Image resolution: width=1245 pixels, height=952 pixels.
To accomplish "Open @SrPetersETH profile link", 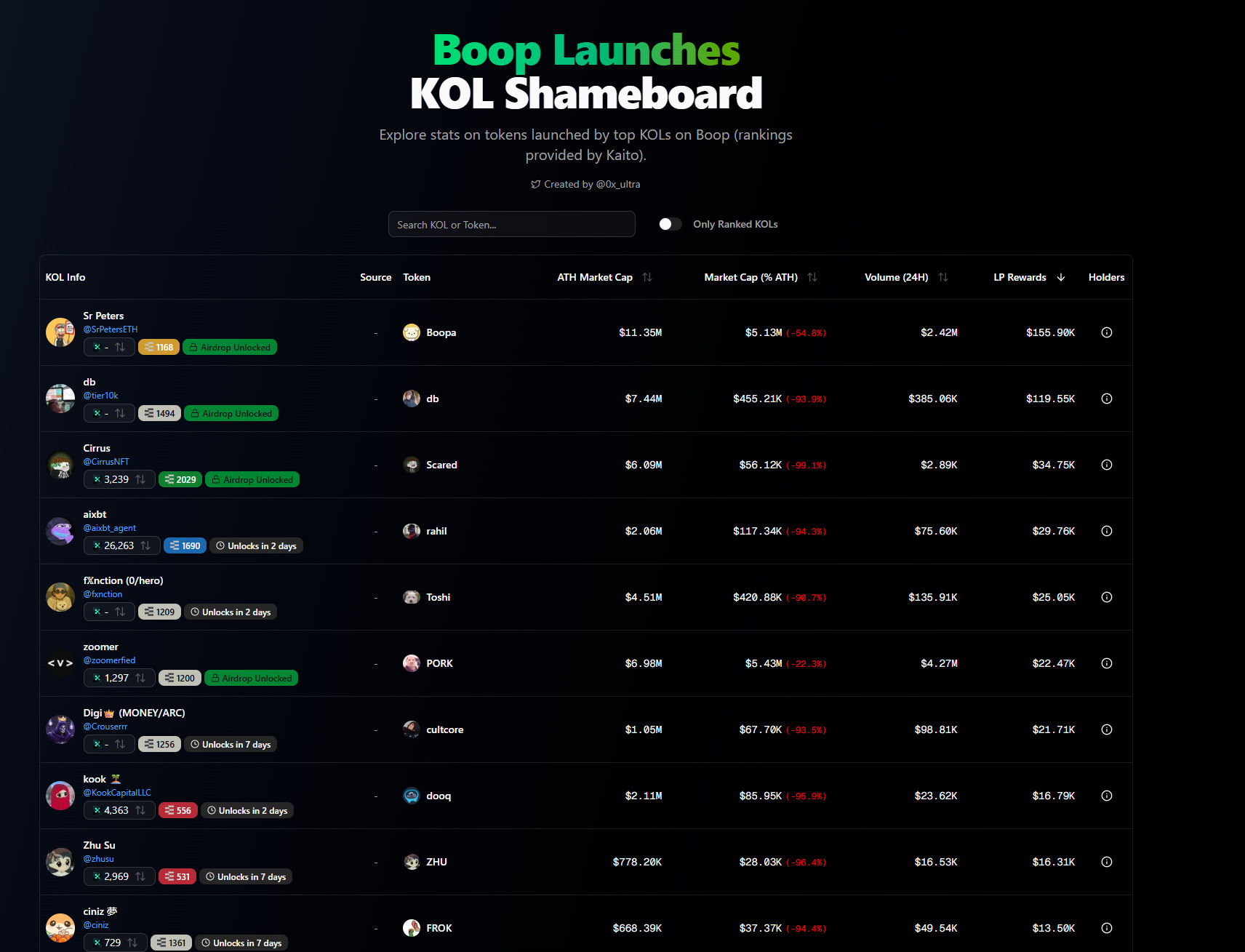I will coord(111,329).
